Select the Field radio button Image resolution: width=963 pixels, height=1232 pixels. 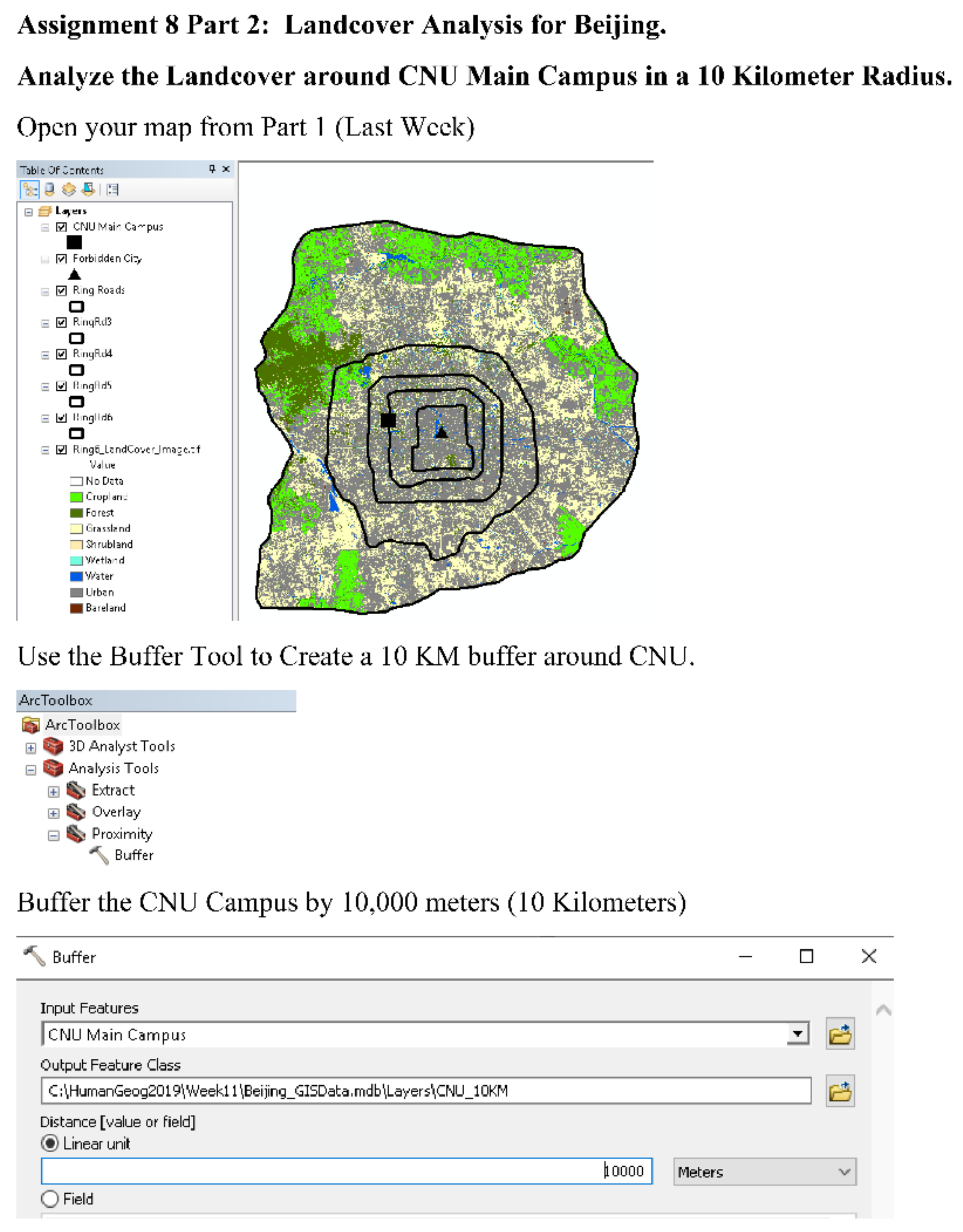[50, 1199]
